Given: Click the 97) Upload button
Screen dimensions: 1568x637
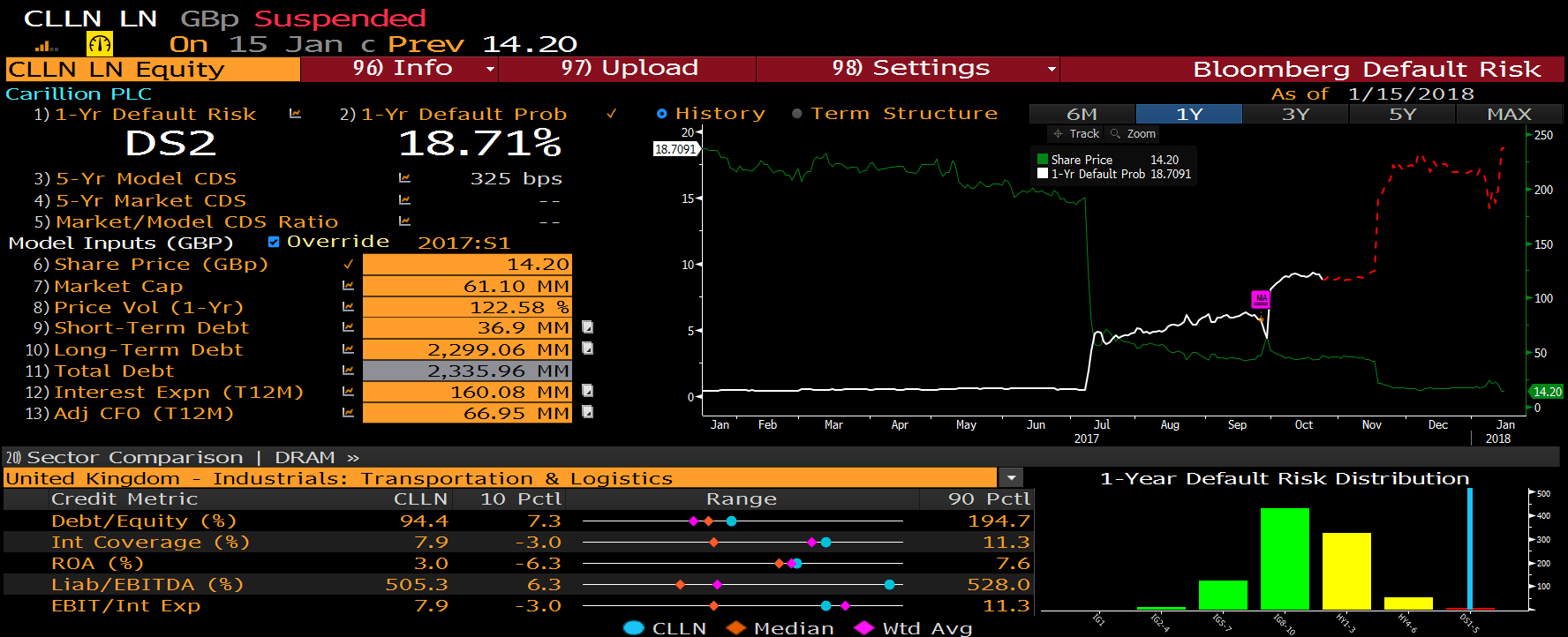Looking at the screenshot, I should pyautogui.click(x=628, y=69).
